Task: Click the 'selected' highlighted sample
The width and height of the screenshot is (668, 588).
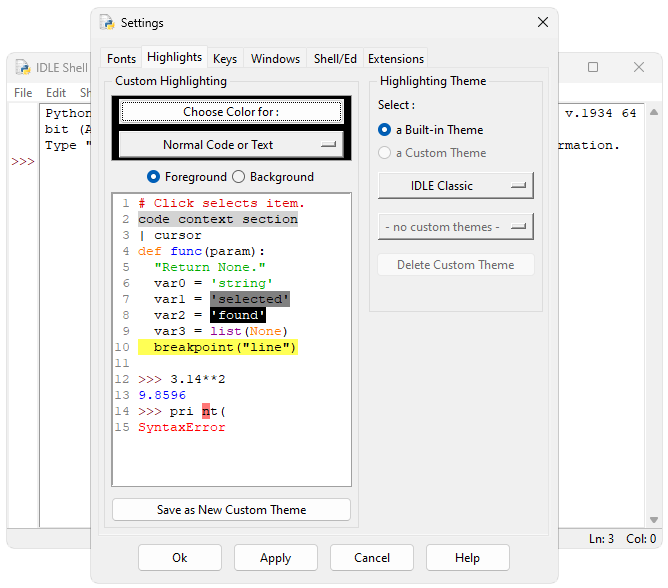Action: pos(250,299)
